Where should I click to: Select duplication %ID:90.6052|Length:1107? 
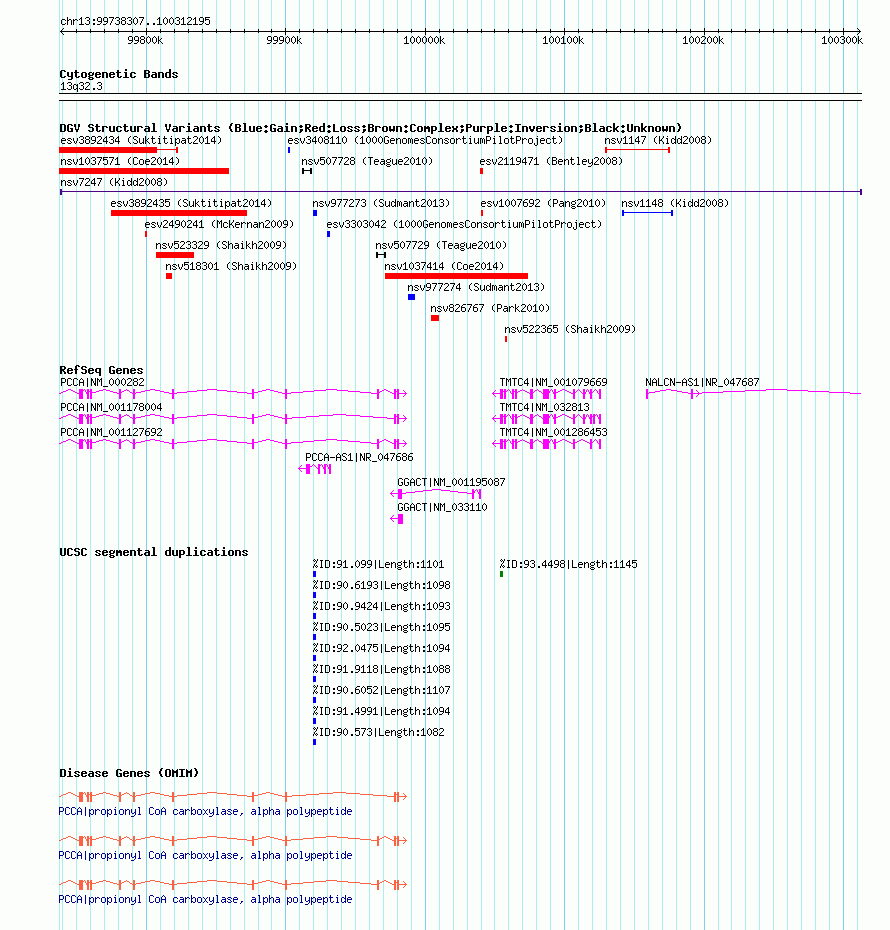(x=382, y=691)
